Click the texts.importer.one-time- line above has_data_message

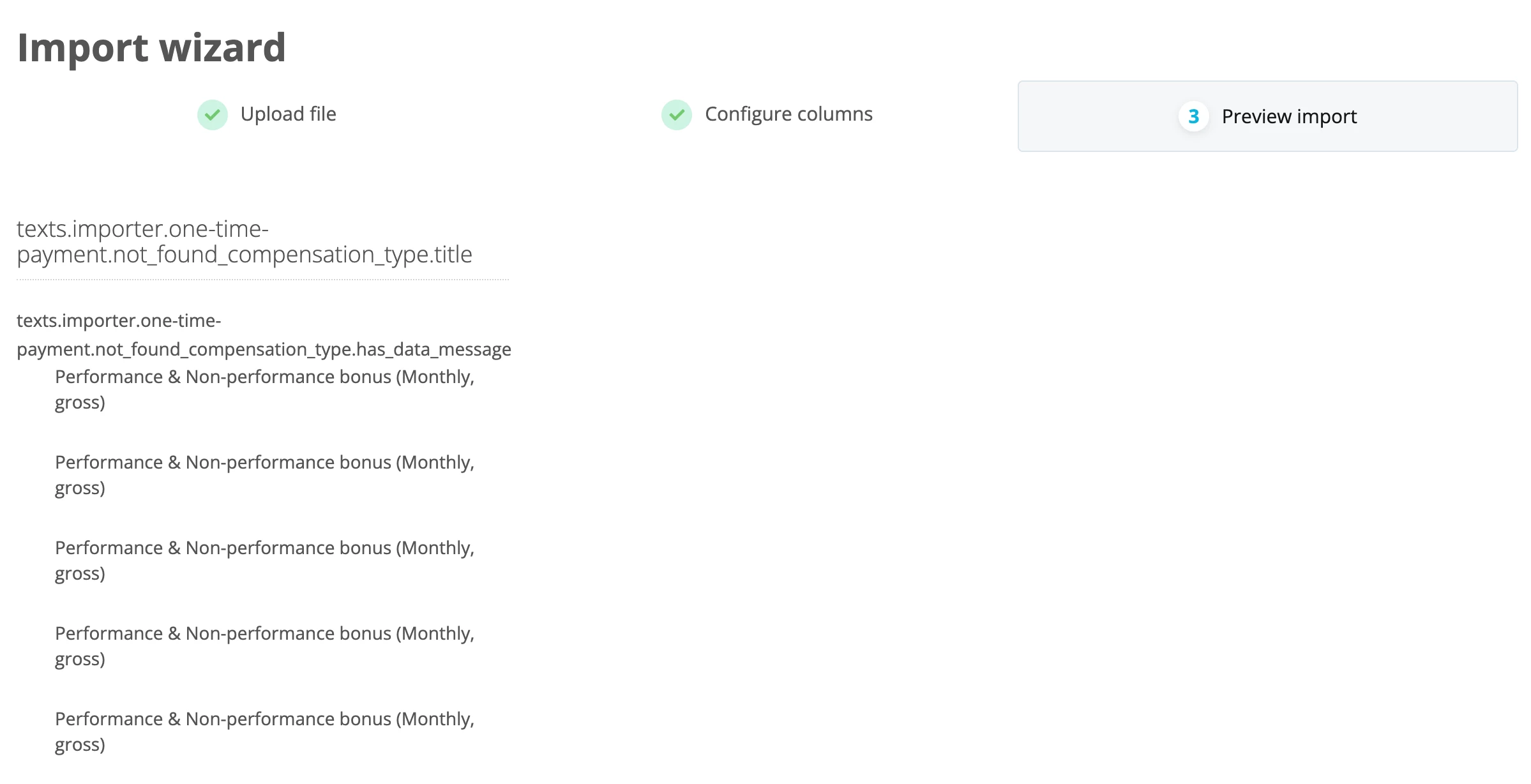(119, 320)
